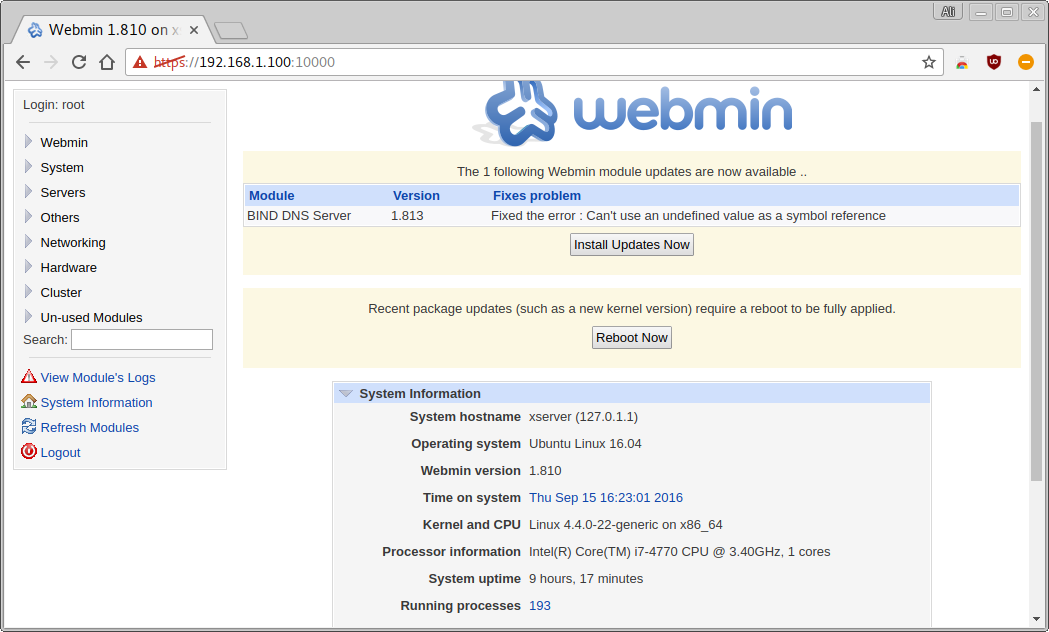Click the Refresh Modules arrows icon

(29, 426)
